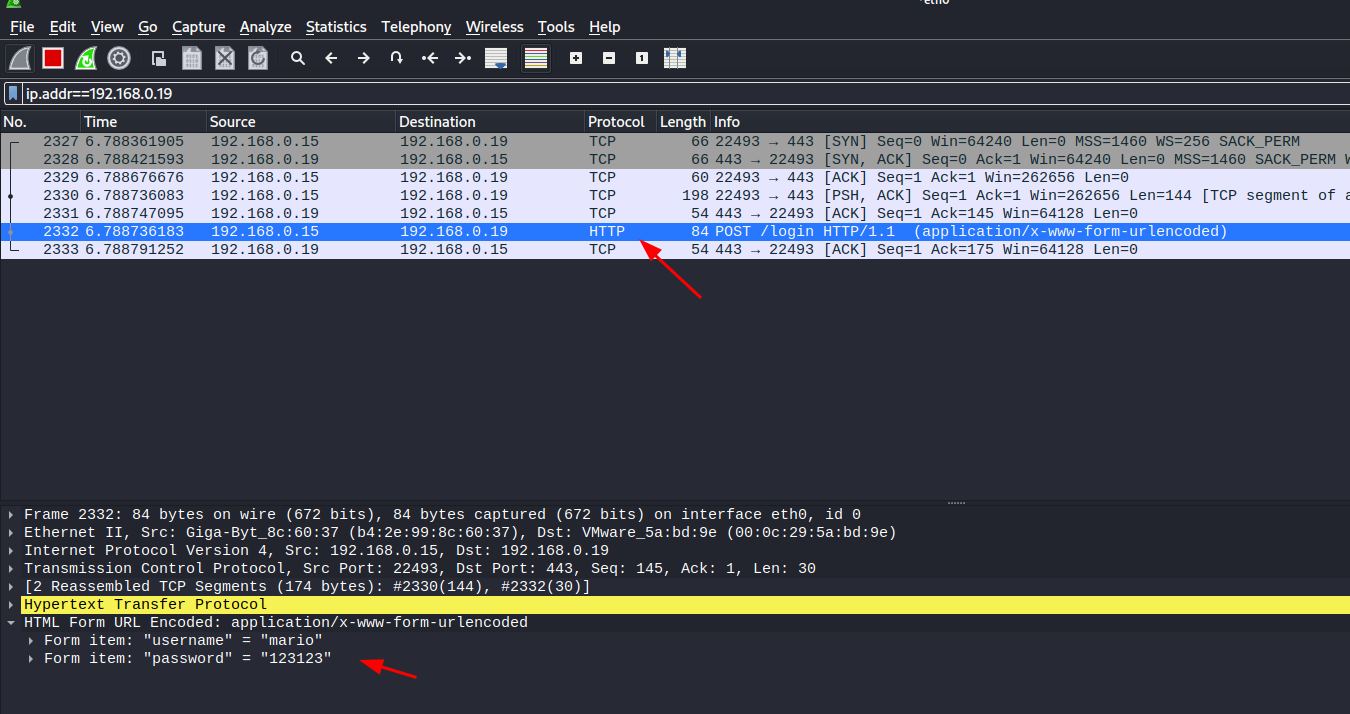Viewport: 1350px width, 714px height.
Task: Zoom out main window text
Action: point(609,58)
